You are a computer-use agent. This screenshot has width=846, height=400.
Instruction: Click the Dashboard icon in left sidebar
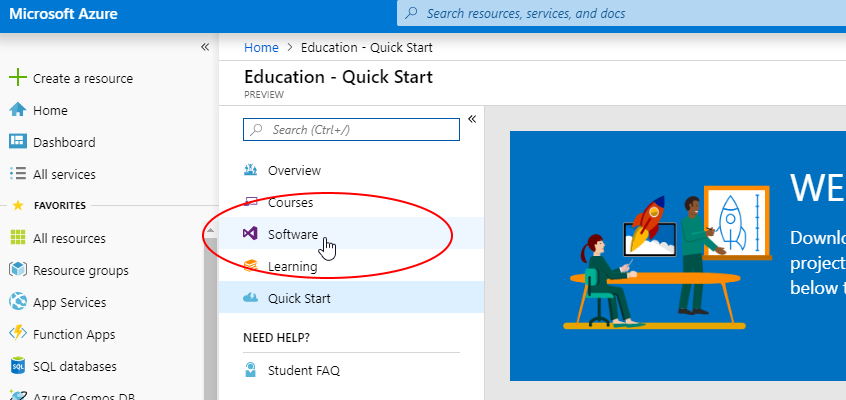(18, 142)
